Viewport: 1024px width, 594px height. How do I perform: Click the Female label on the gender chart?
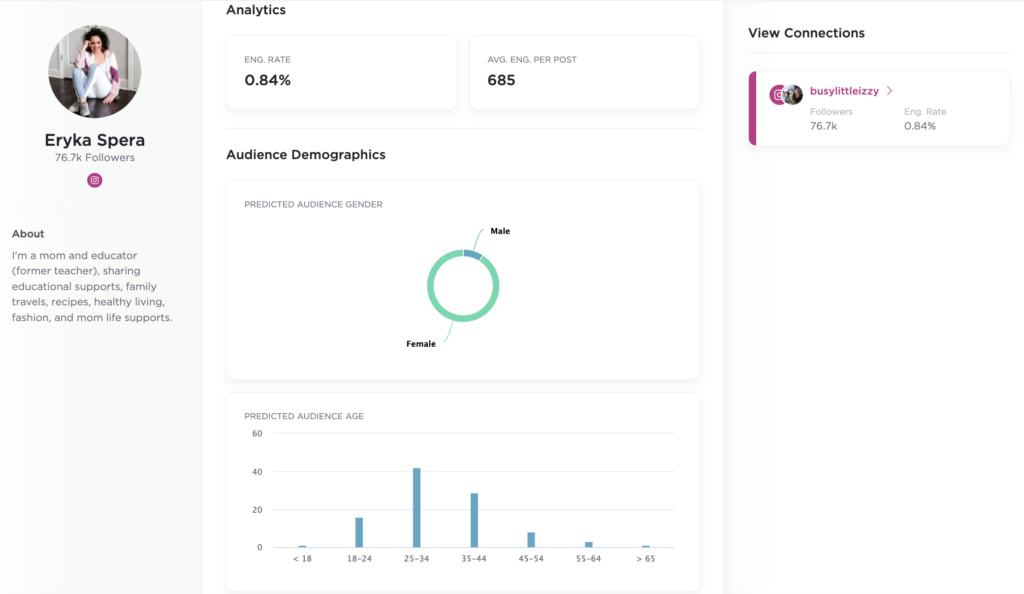[420, 342]
